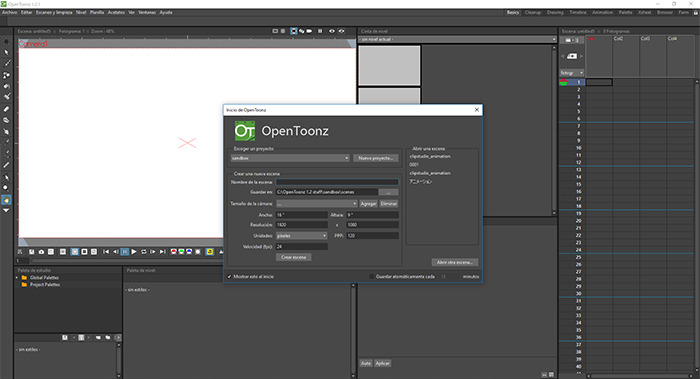Select the Project Palettes folder
700x379 pixels.
[x=45, y=285]
